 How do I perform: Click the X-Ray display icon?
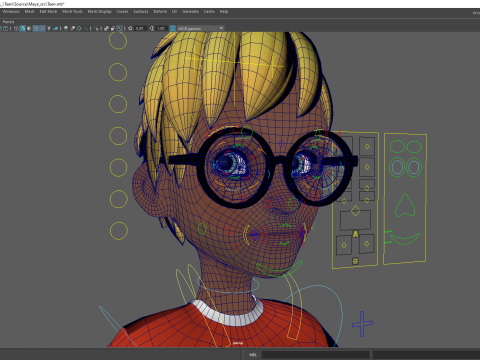pyautogui.click(x=106, y=28)
